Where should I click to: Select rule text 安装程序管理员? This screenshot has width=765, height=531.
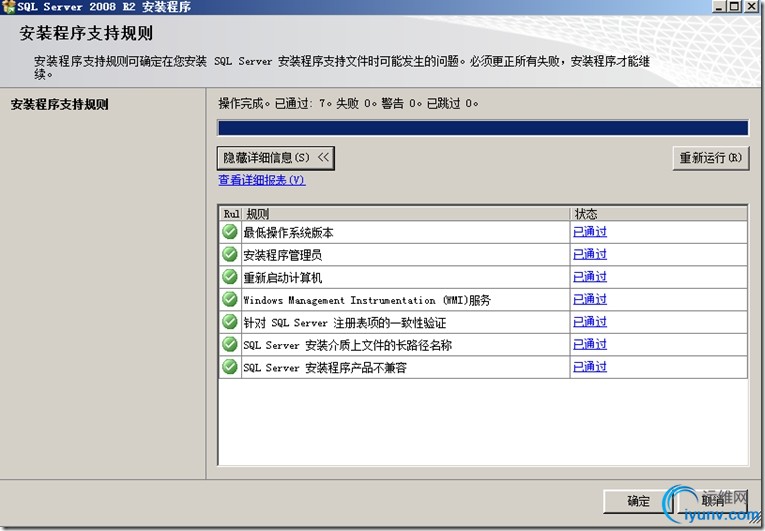point(282,255)
